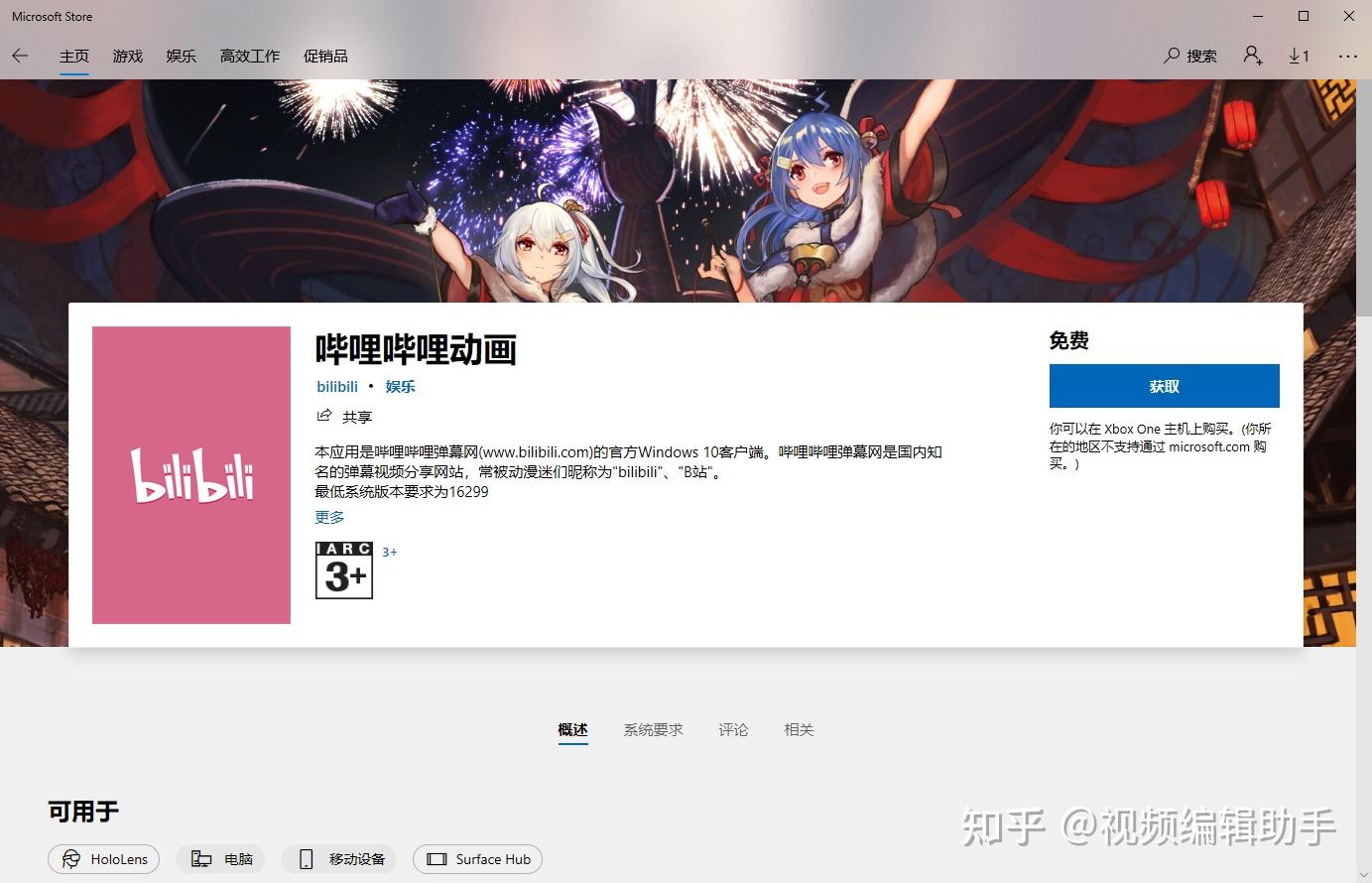
Task: Click the bilibili publisher link
Action: coord(336,386)
